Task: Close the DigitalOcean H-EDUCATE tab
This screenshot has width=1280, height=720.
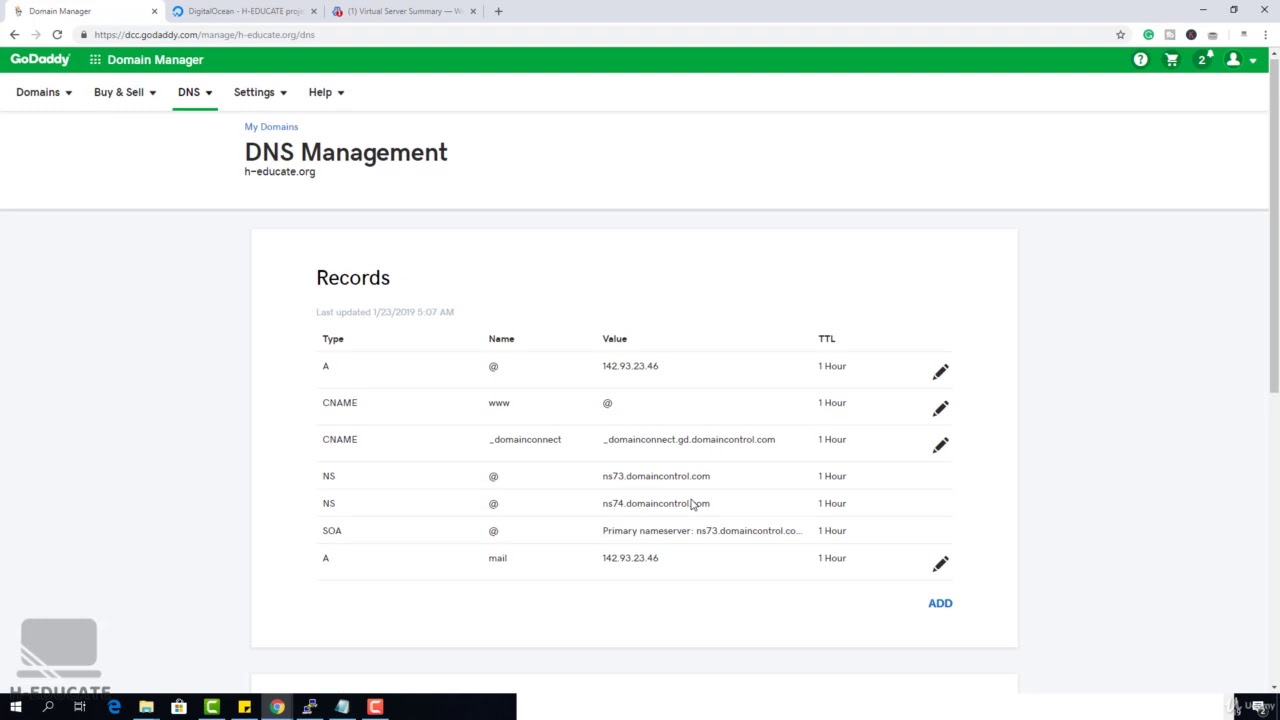Action: click(314, 12)
